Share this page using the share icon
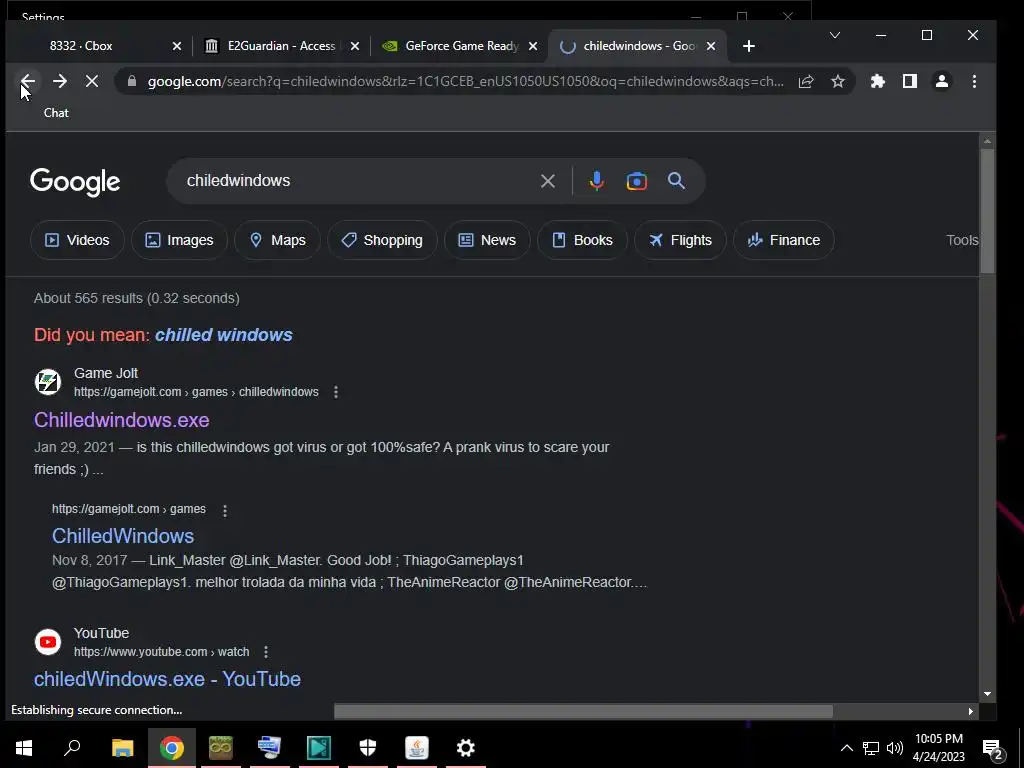 click(806, 81)
